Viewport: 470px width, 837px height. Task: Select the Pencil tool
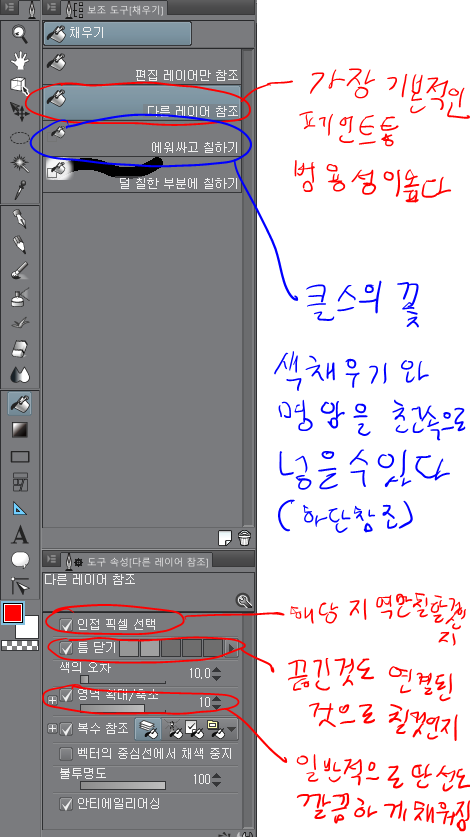coord(20,245)
